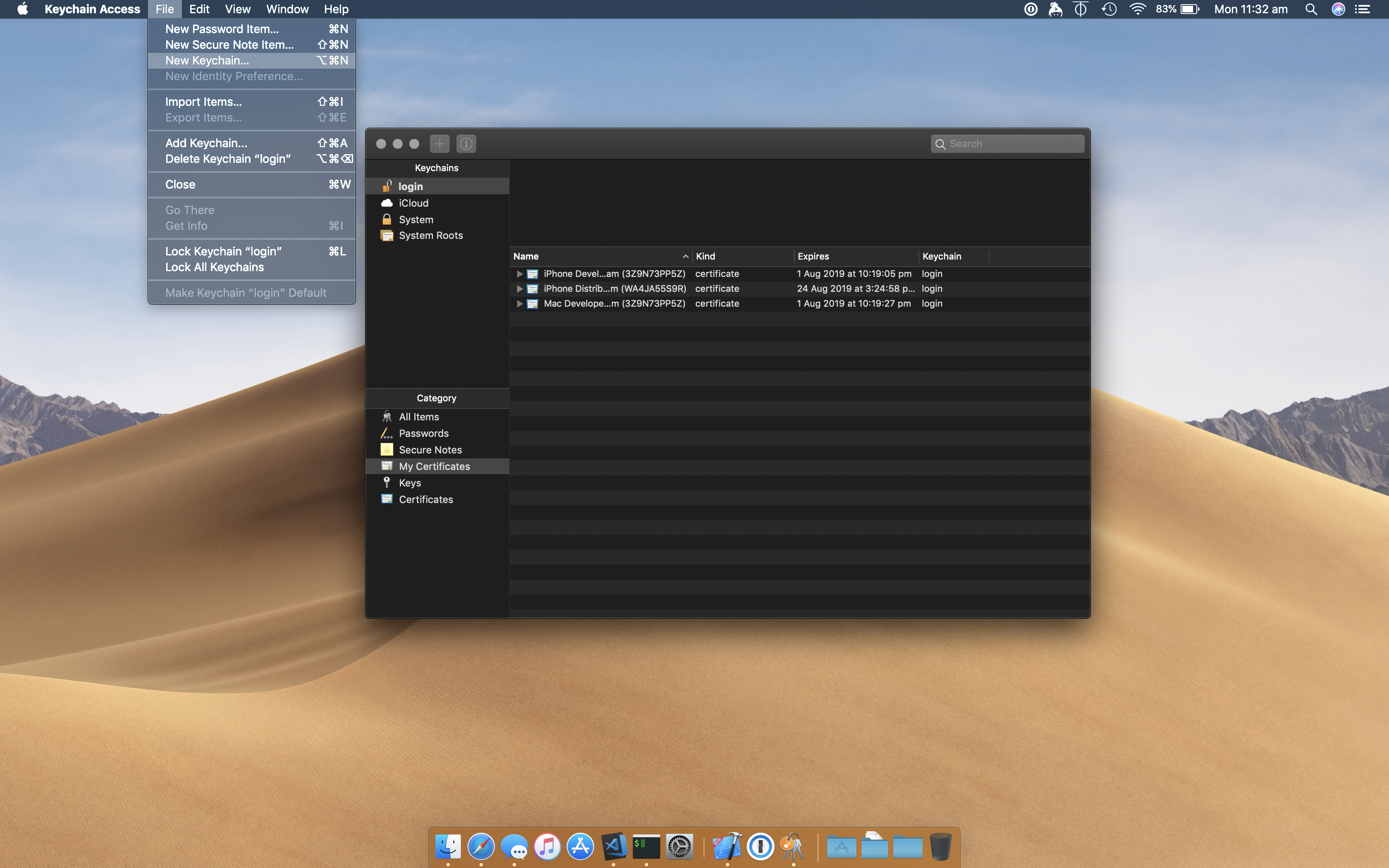
Task: Select iPhone Devel...am (3Z9N73PP5Z) certificate
Action: click(x=800, y=274)
